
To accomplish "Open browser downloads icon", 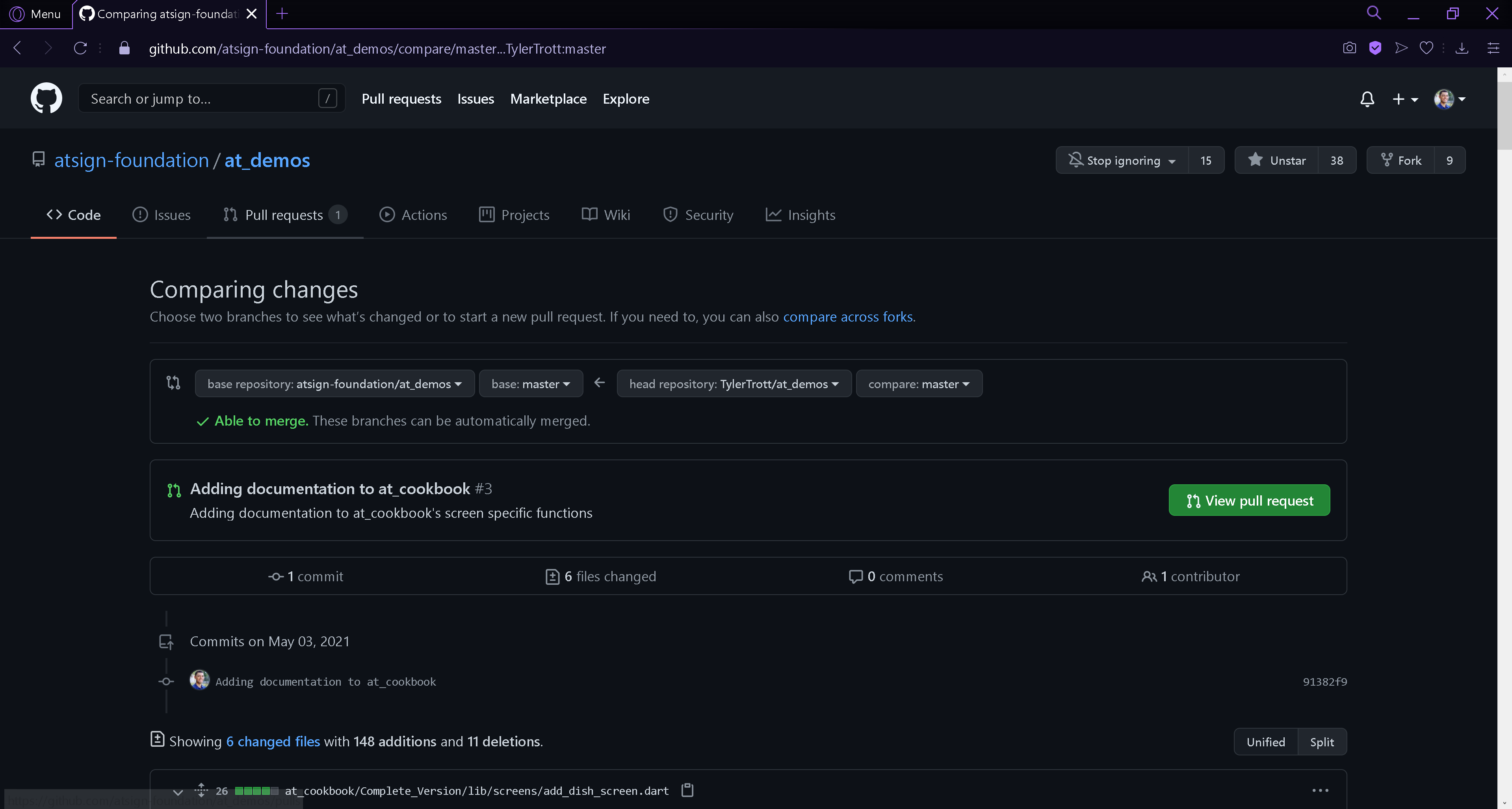I will (1462, 48).
